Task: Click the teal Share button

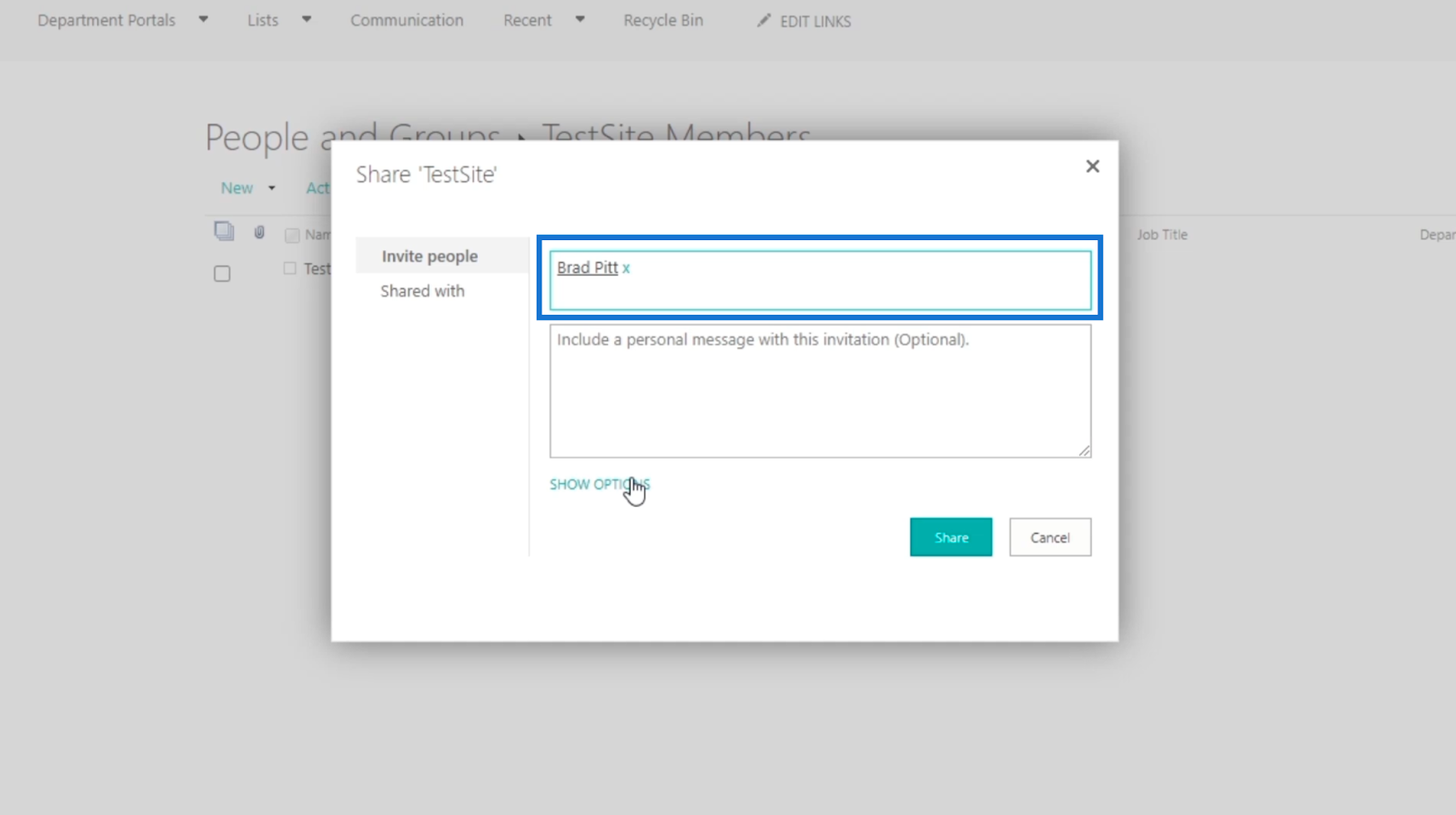Action: pyautogui.click(x=951, y=538)
